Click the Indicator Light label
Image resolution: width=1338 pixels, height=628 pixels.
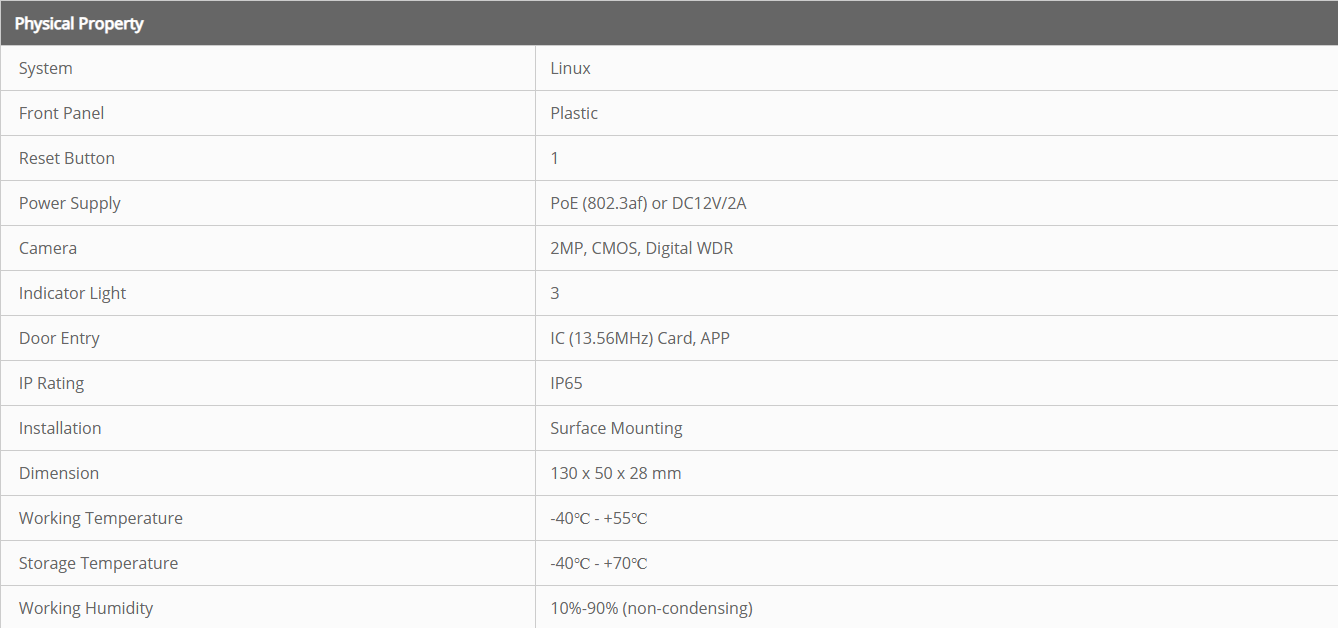(73, 293)
